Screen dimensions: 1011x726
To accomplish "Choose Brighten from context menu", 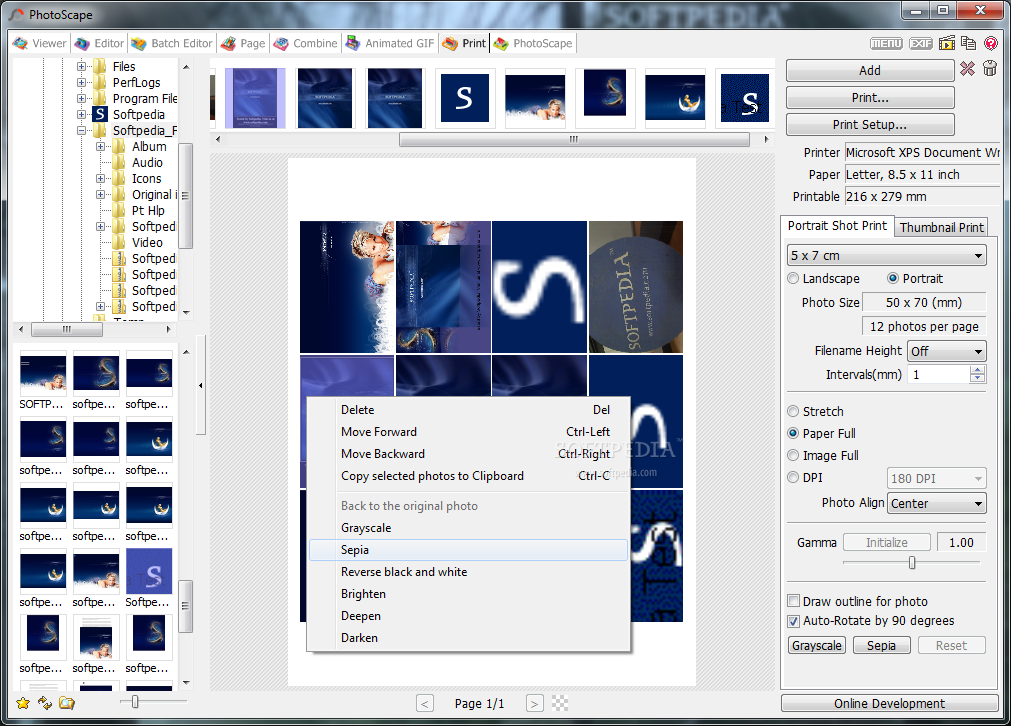I will (x=469, y=594).
